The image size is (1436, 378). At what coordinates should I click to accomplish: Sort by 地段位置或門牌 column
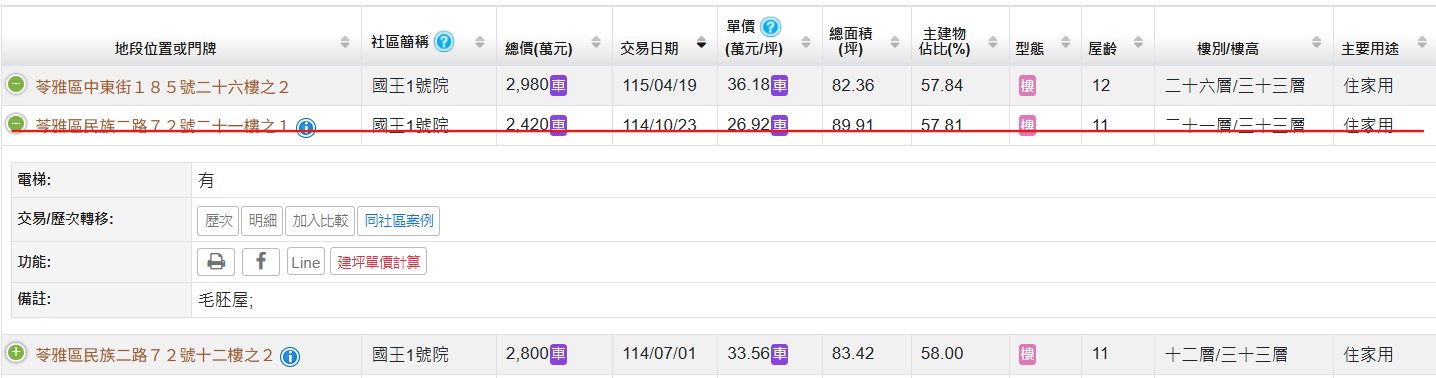coord(346,43)
